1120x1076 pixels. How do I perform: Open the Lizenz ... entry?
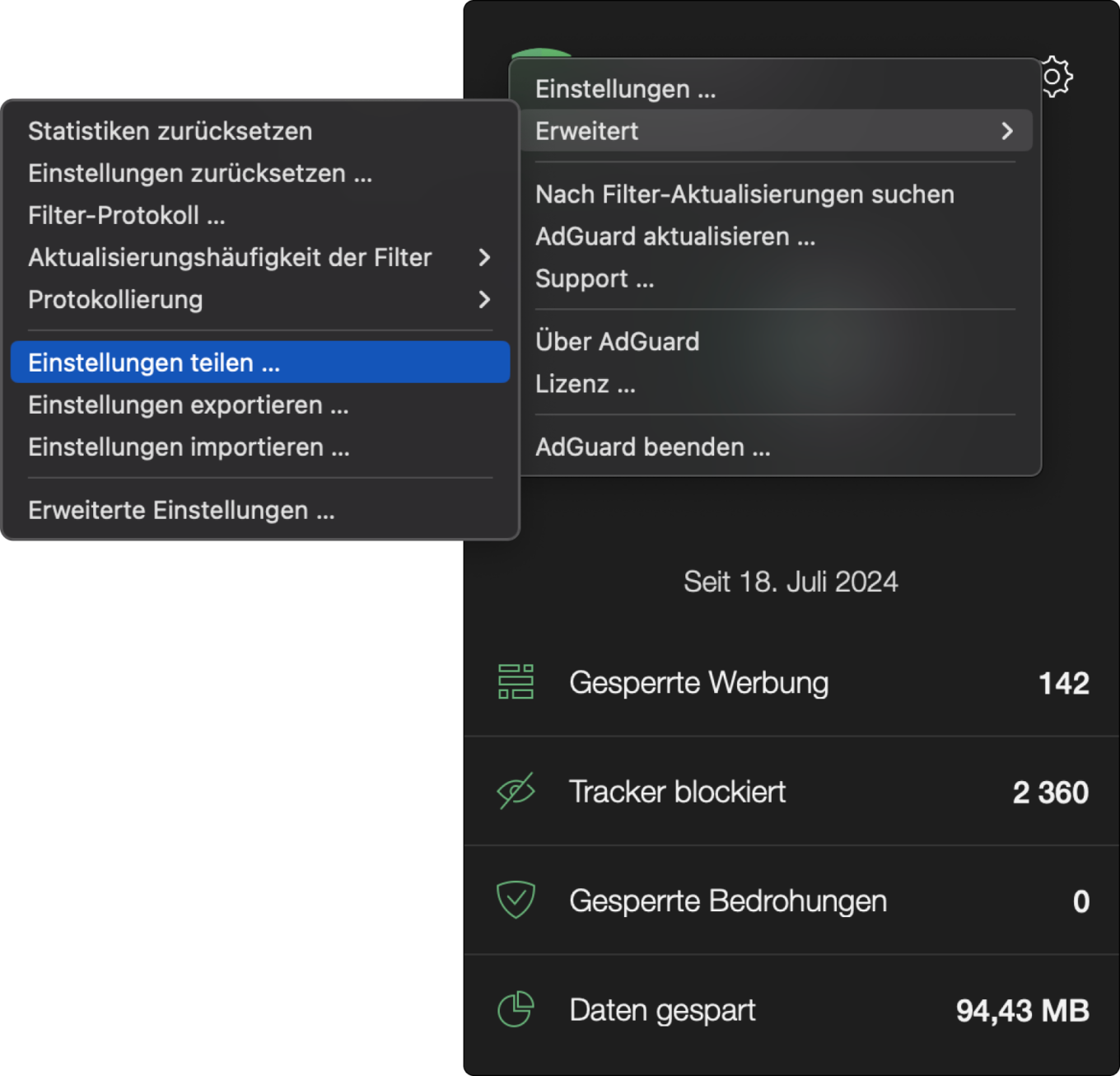pos(776,384)
